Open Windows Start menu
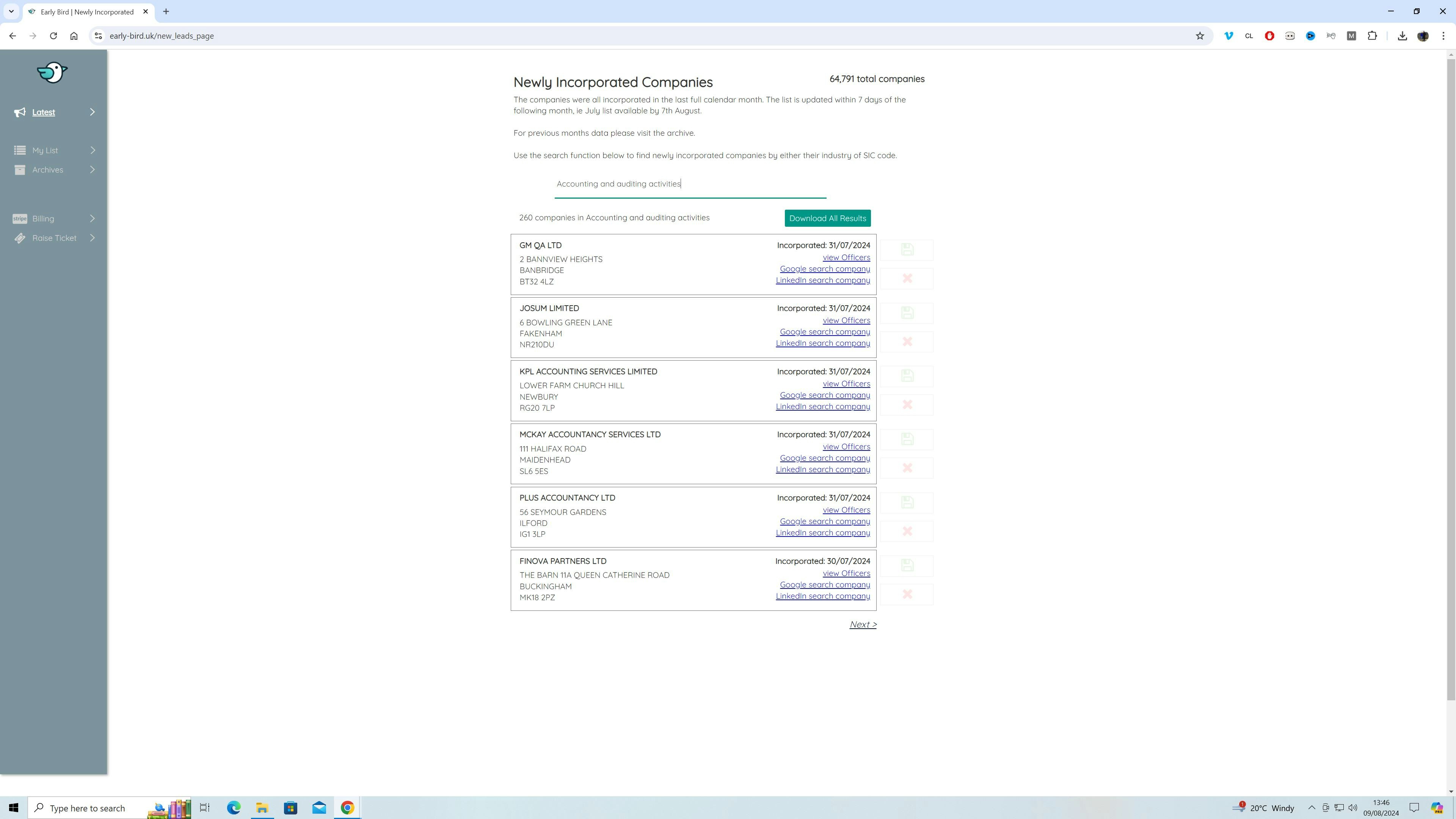The image size is (1456, 819). pyautogui.click(x=14, y=808)
